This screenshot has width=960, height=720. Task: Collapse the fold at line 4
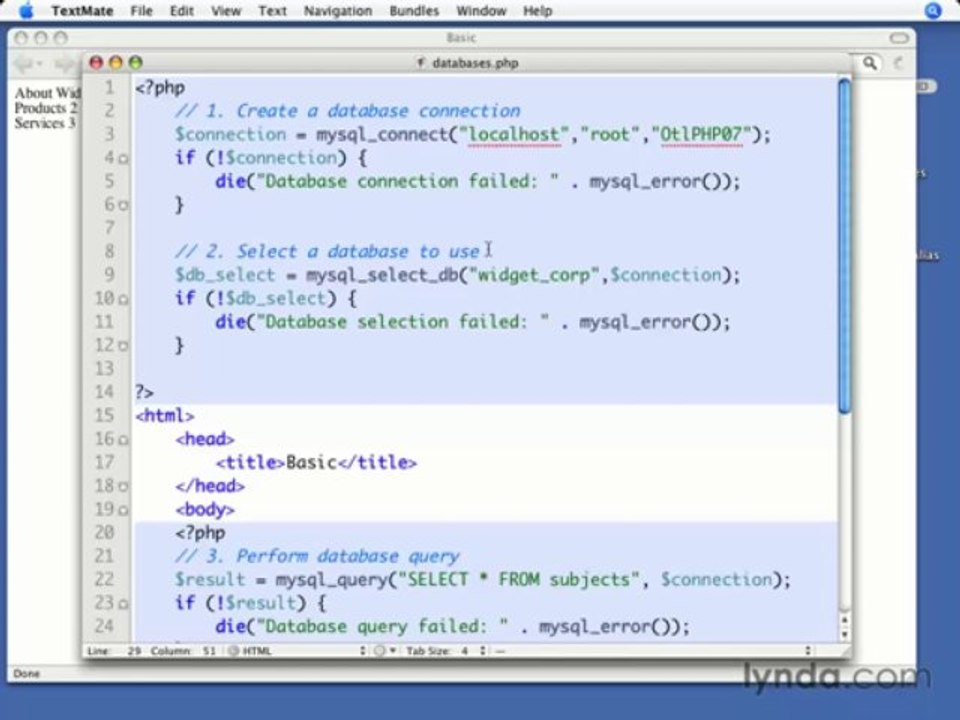[x=123, y=159]
